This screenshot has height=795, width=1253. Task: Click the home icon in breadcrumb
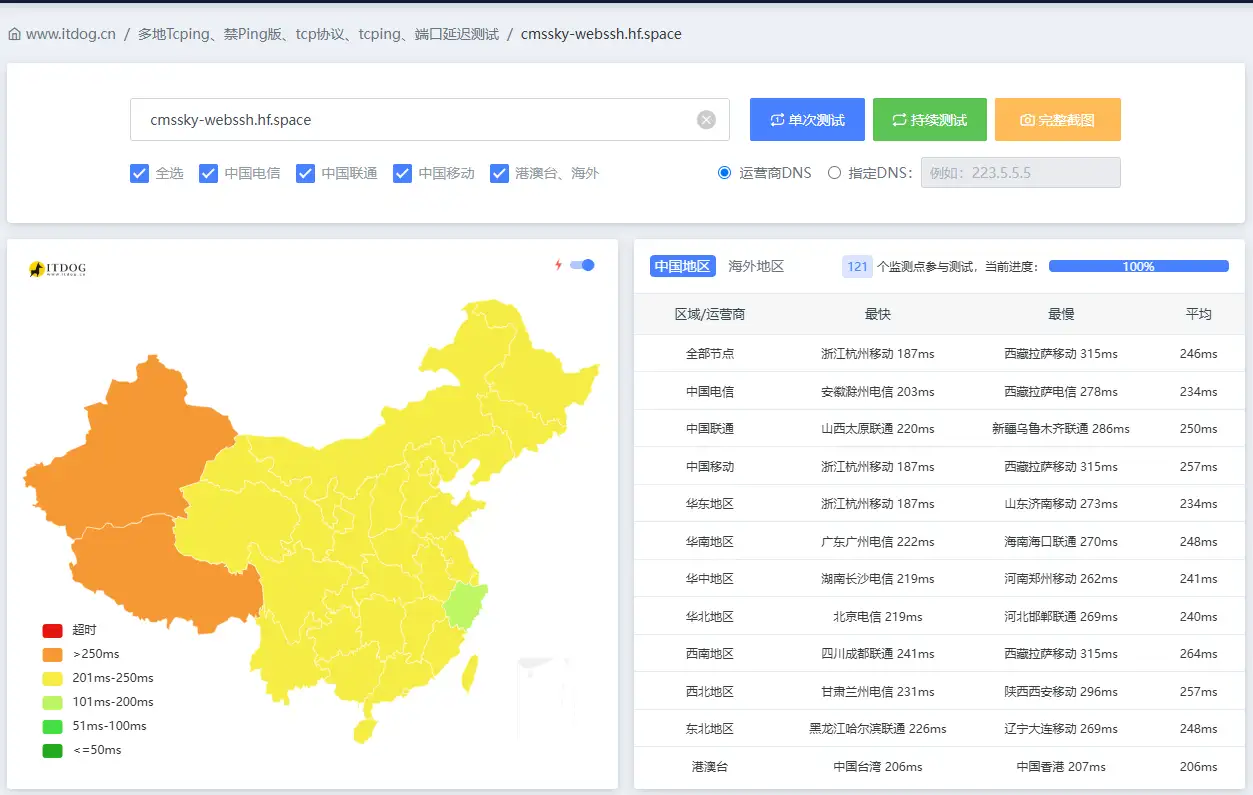[14, 34]
